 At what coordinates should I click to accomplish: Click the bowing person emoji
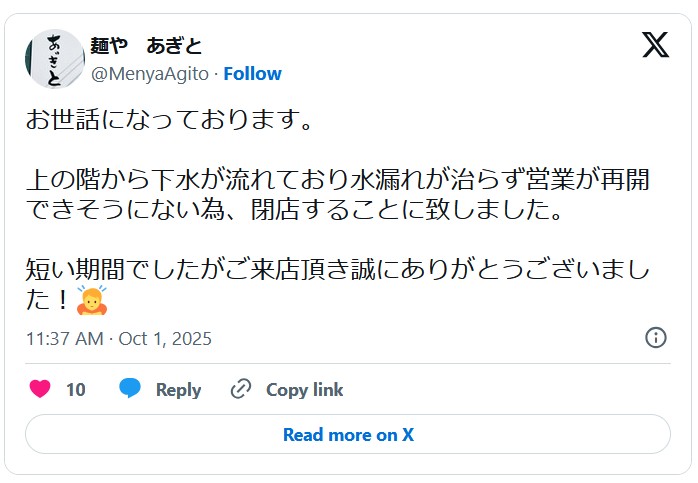(x=92, y=299)
